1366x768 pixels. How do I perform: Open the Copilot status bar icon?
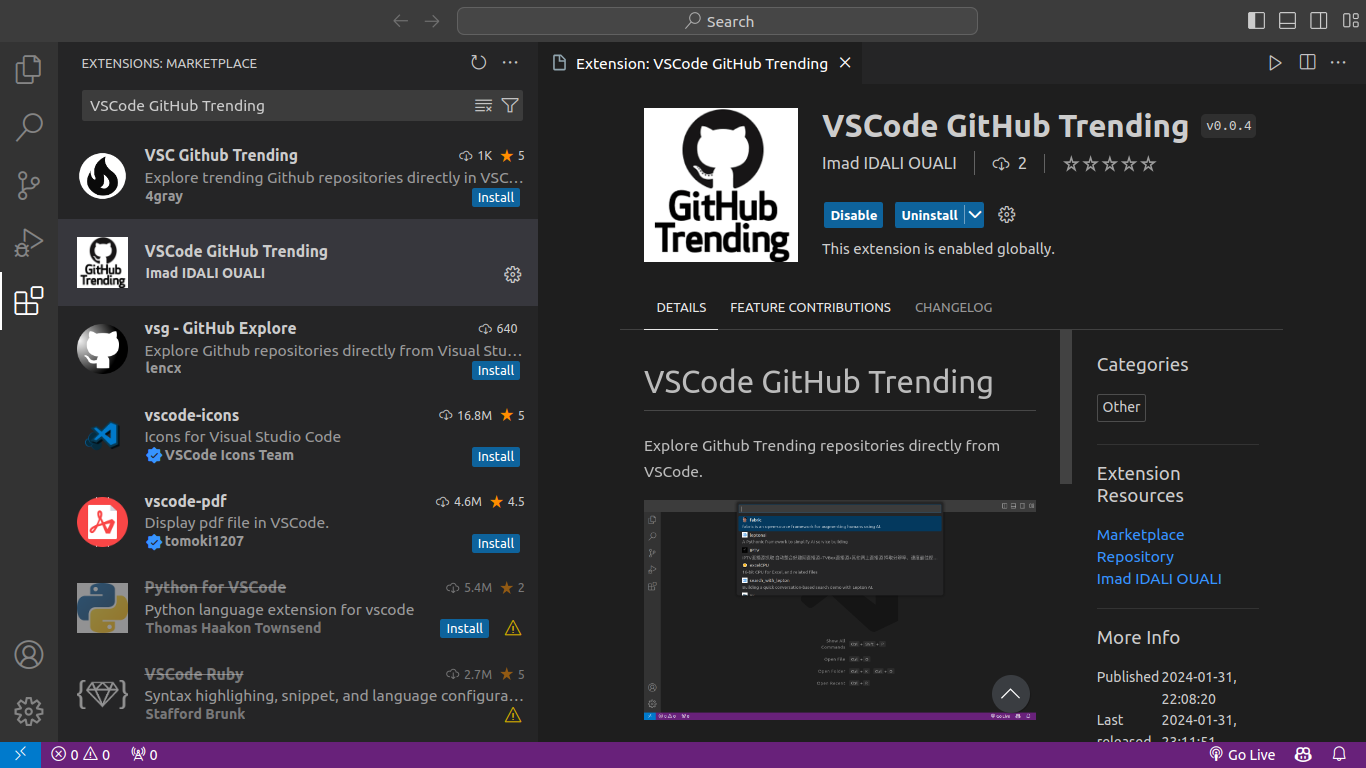click(x=1303, y=755)
